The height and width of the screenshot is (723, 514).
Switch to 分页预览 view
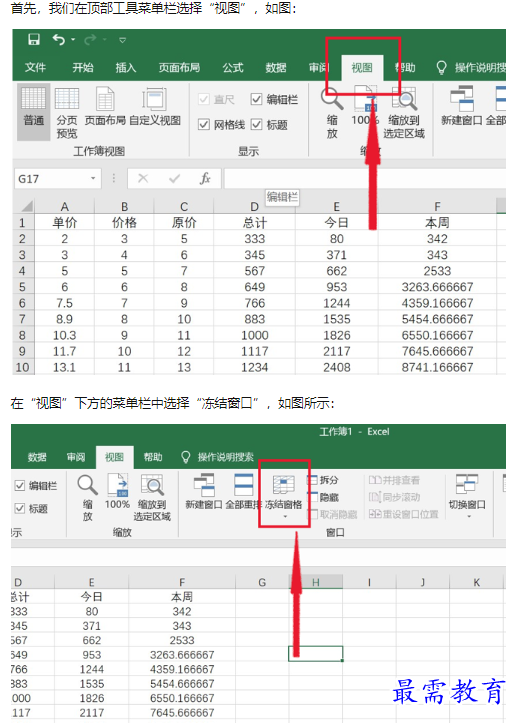(x=67, y=113)
